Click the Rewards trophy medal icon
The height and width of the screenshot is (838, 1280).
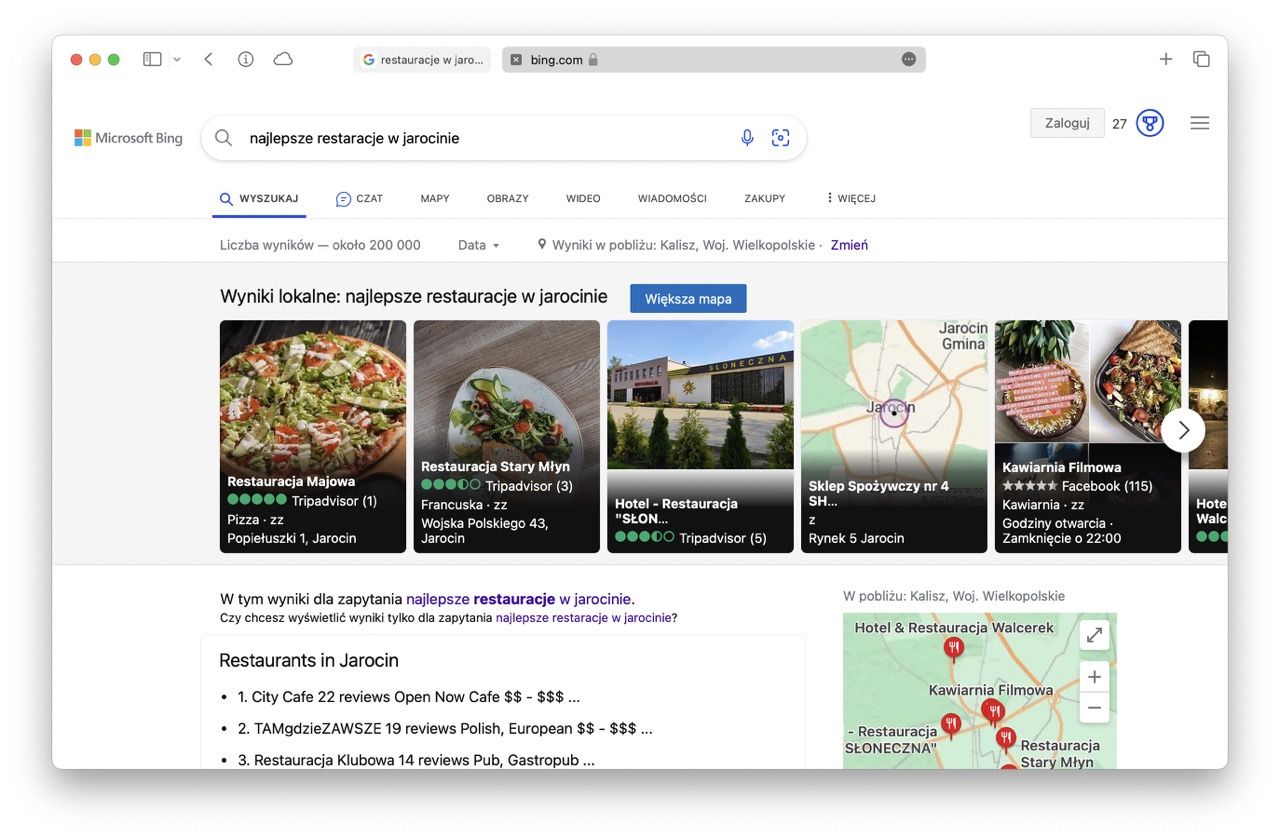point(1150,123)
